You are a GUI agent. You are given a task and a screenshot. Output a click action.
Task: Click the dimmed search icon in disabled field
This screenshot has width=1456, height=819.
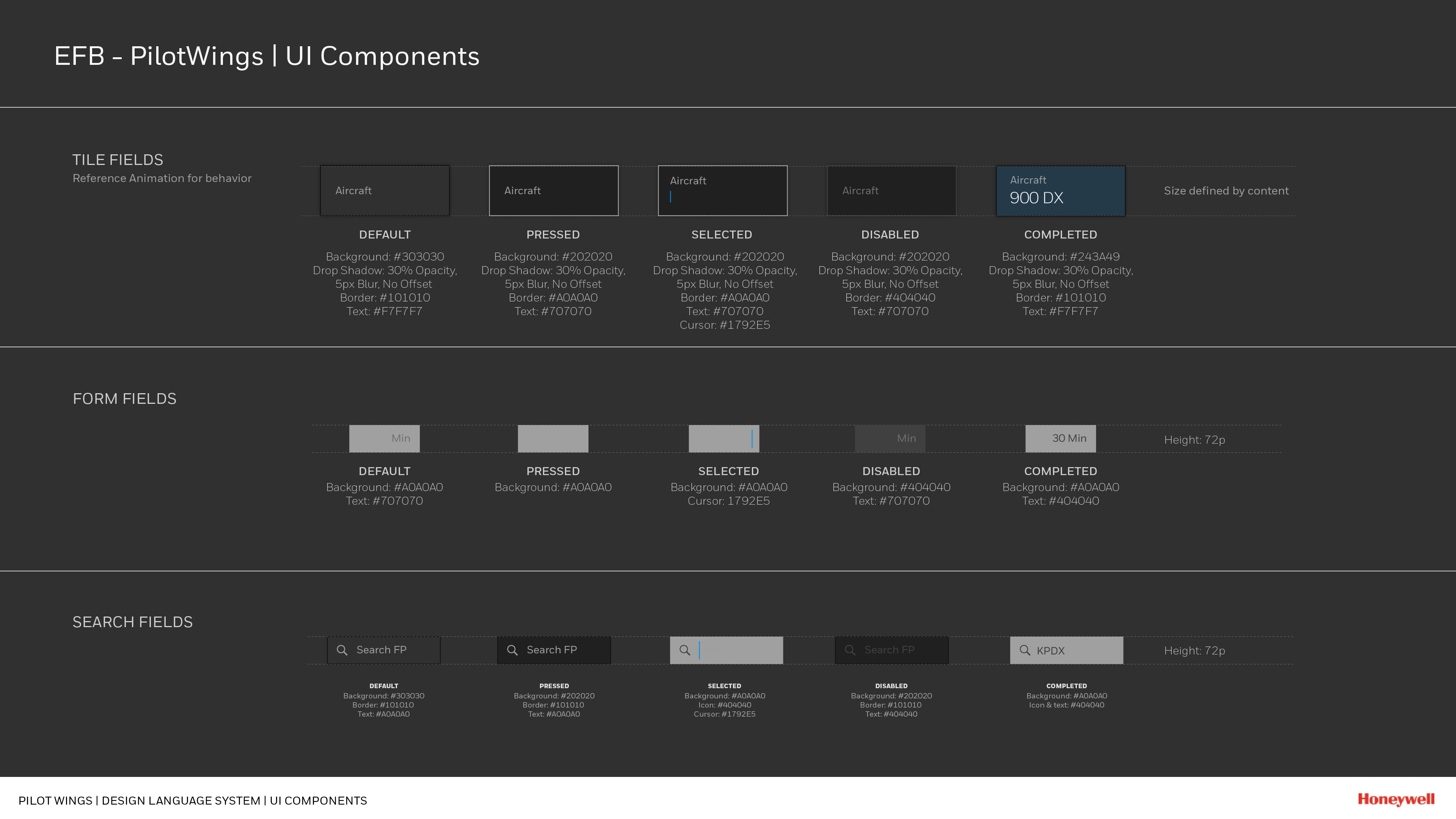coord(849,650)
